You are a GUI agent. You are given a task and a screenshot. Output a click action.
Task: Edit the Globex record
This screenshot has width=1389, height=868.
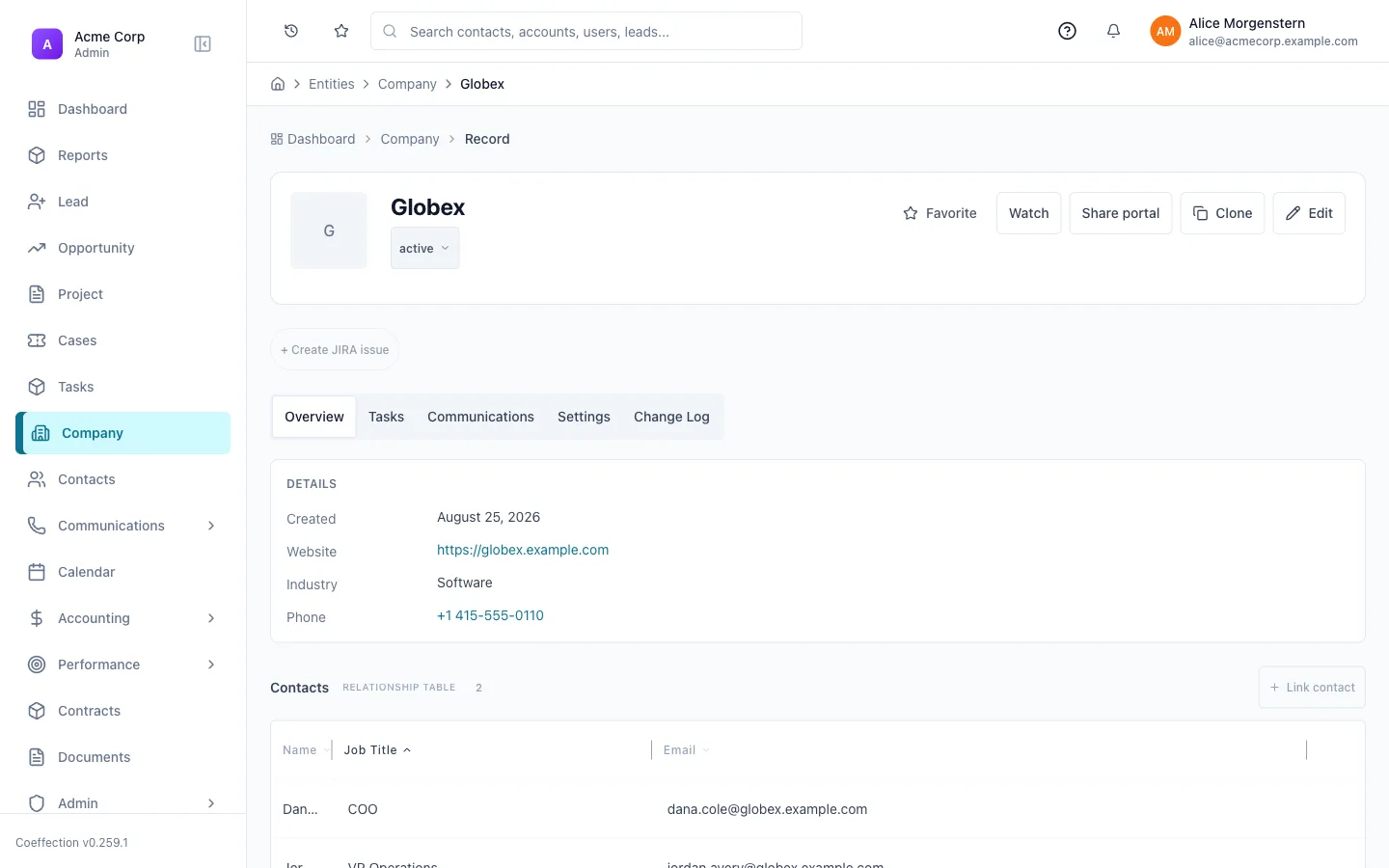click(x=1309, y=213)
